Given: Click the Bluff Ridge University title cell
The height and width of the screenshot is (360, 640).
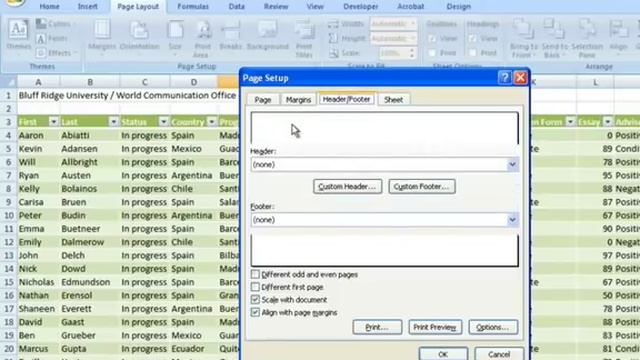Looking at the screenshot, I should (x=127, y=95).
